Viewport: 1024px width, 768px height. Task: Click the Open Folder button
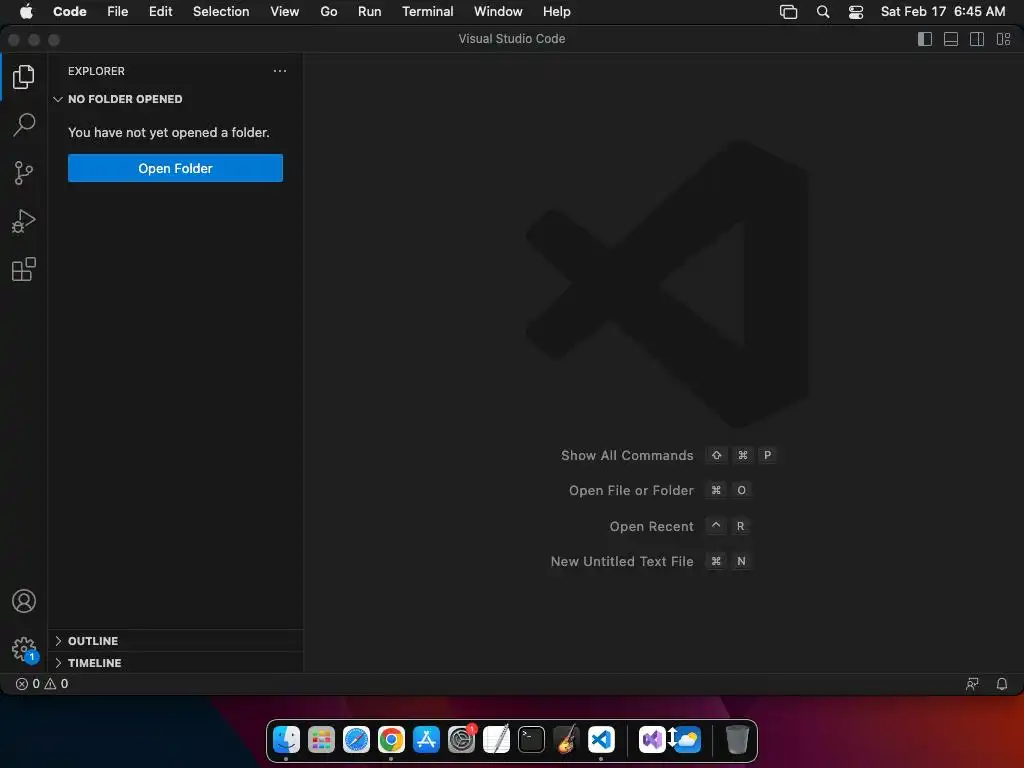coord(175,168)
